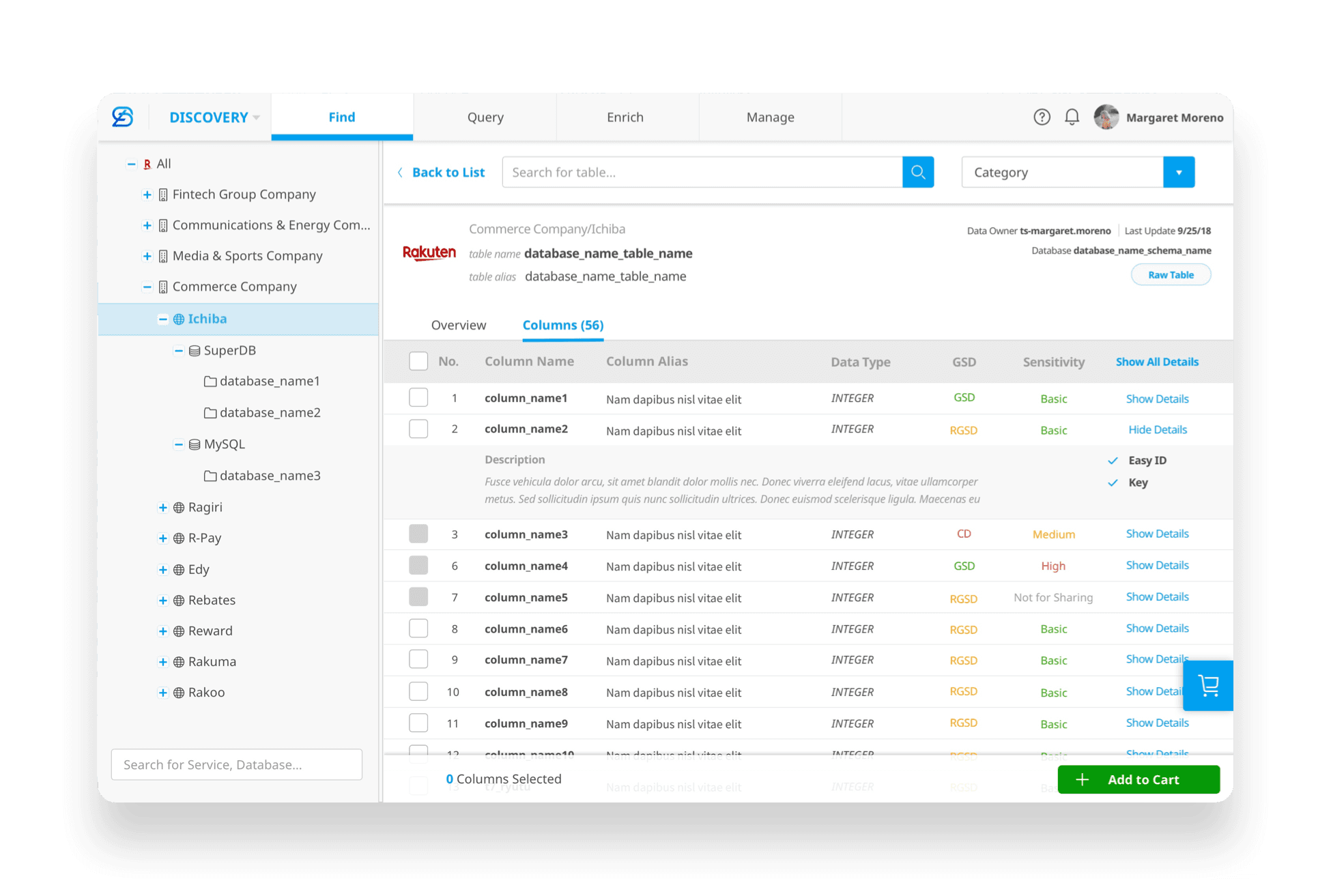Click Margaret Moreno's profile avatar

[x=1106, y=117]
